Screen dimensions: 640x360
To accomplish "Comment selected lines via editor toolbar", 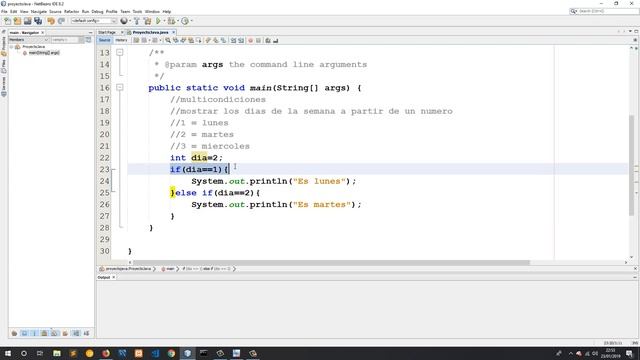I will coord(268,40).
